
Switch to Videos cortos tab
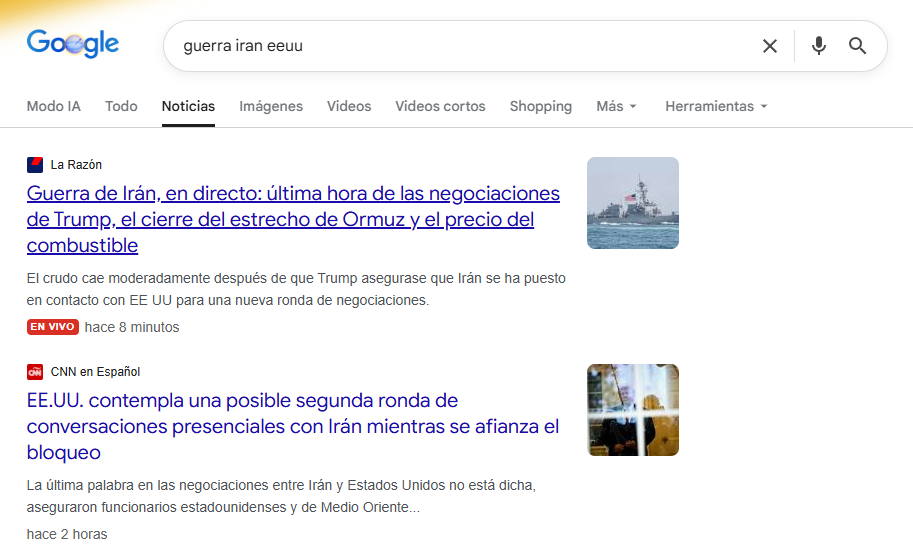point(440,106)
